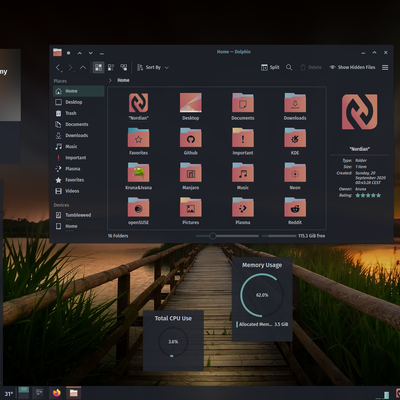
Task: Select the Music folder icon in the grid
Action: coord(243,172)
